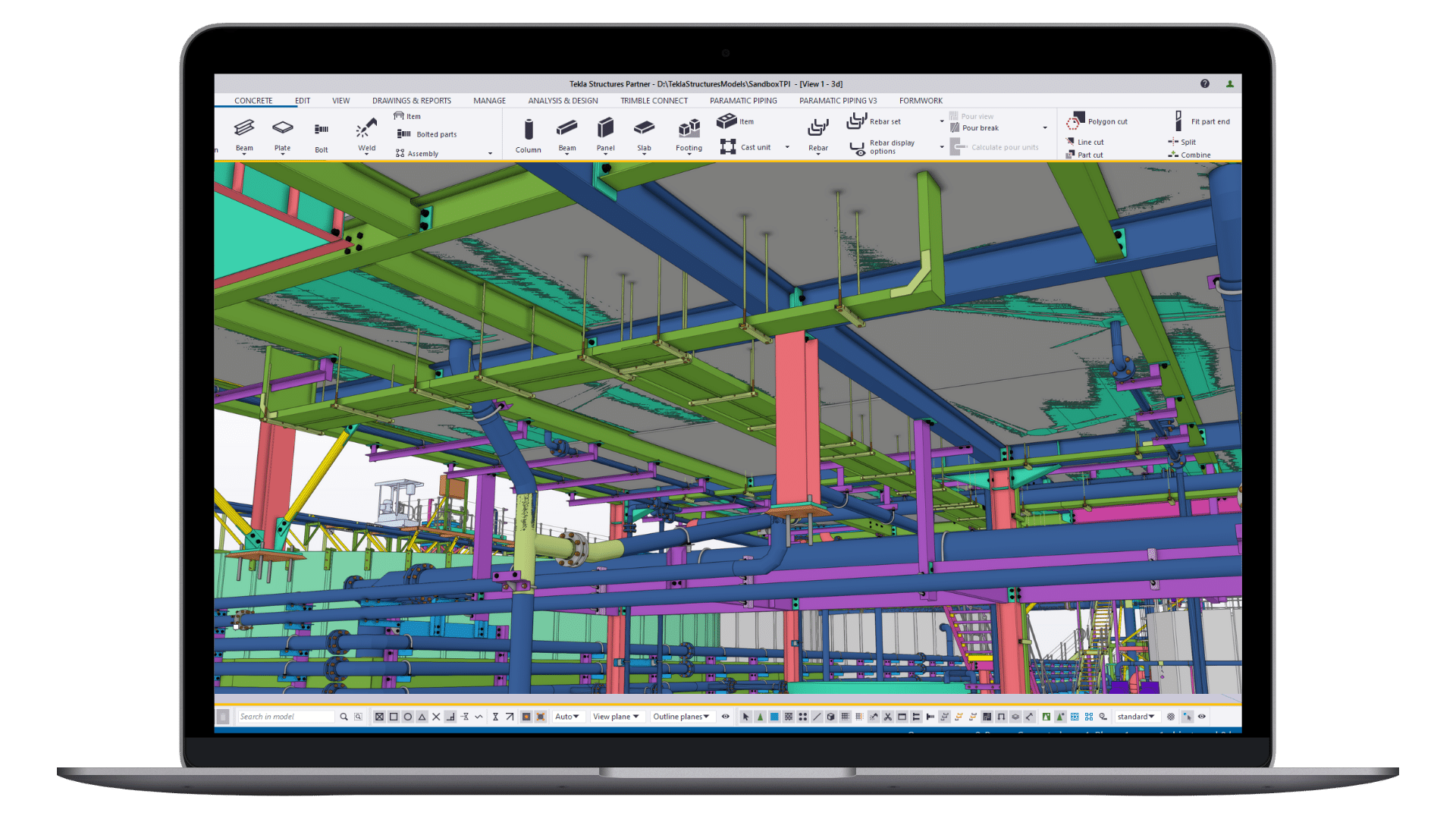Toggle the select-all arrow selection switch
Image resolution: width=1456 pixels, height=819 pixels.
745,717
